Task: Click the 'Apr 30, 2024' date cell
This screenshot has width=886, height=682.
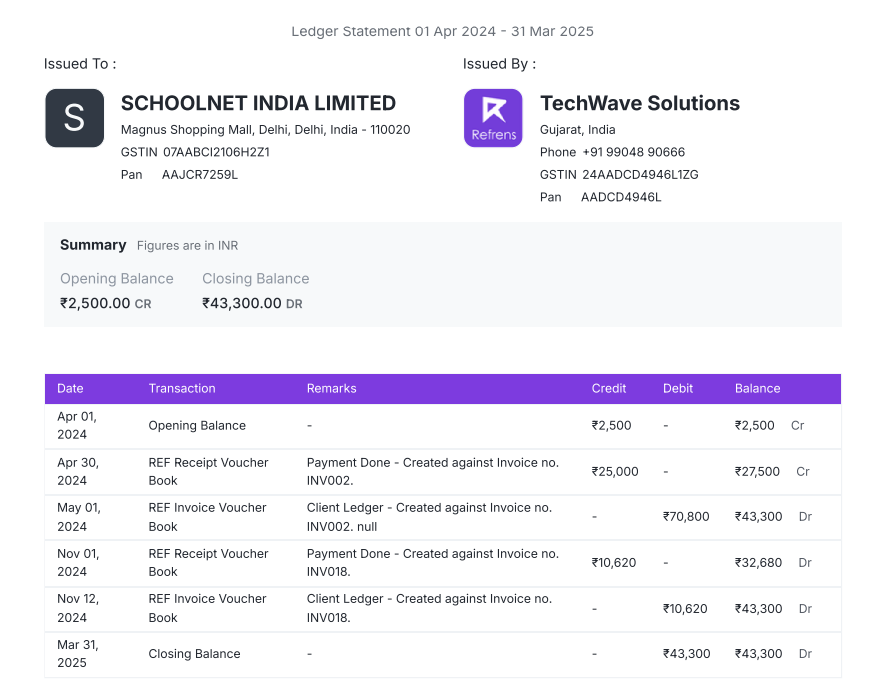Action: 78,472
